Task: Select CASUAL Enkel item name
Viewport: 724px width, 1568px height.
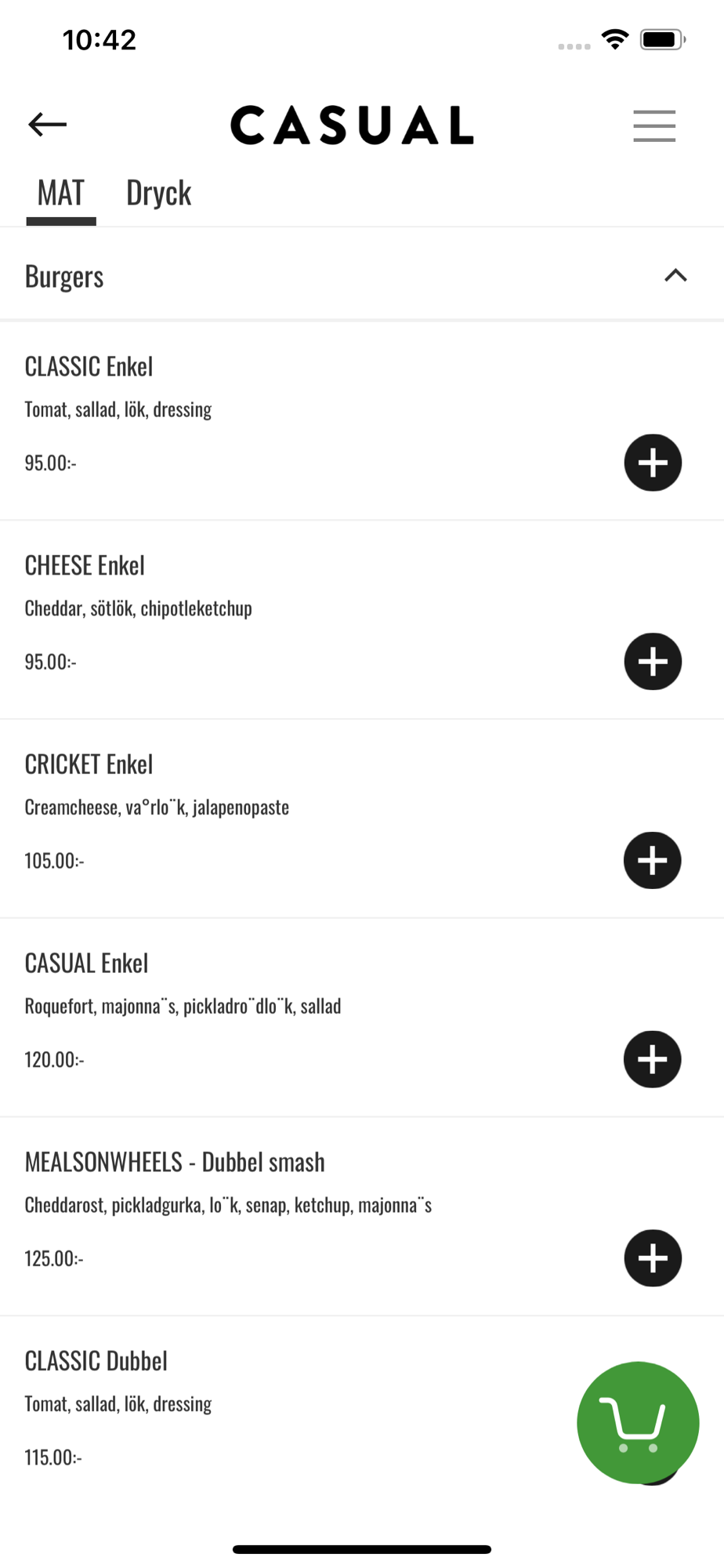Action: [86, 964]
